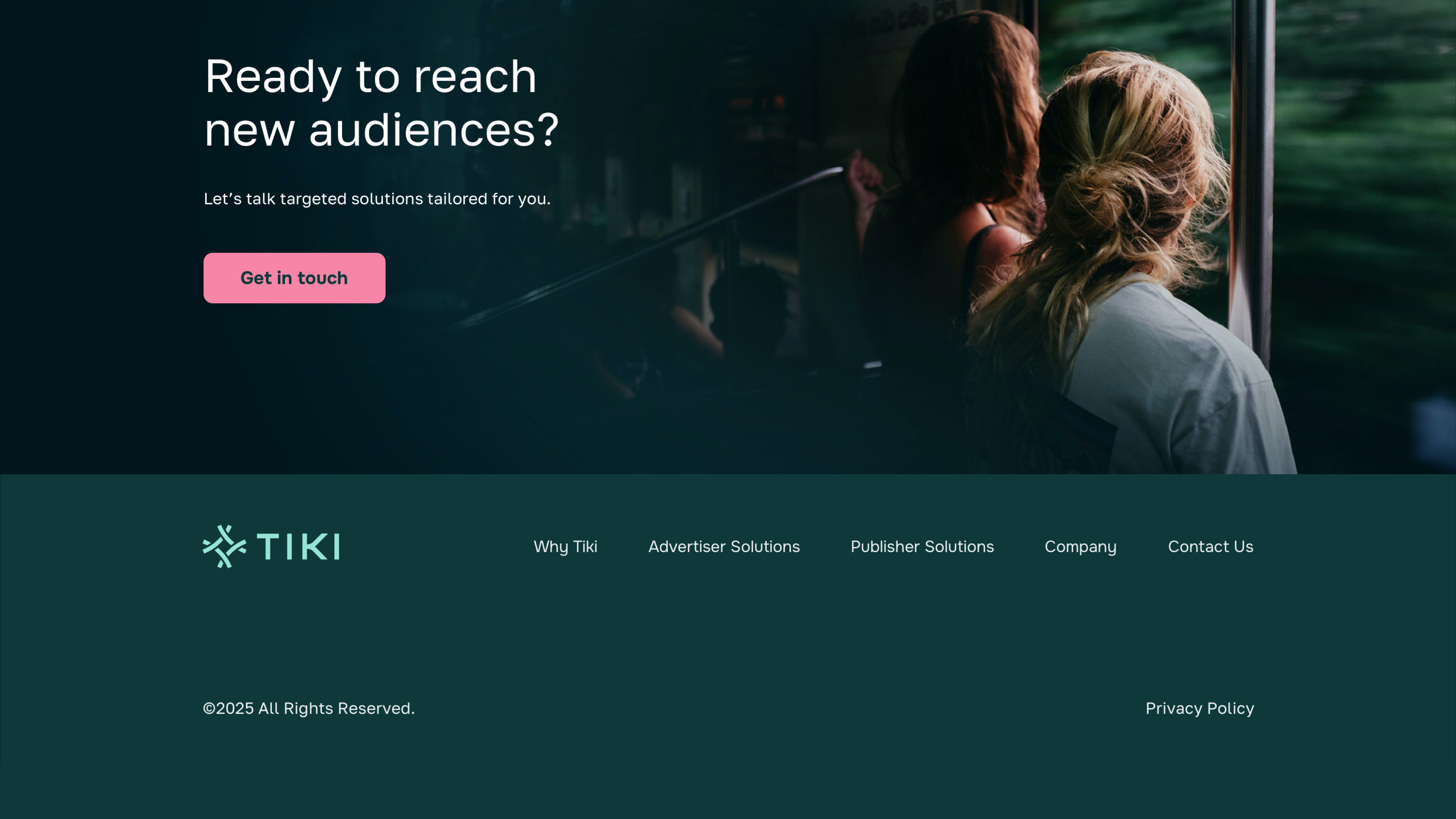Click the blurred green foliage background
The height and width of the screenshot is (819, 1456).
1368,169
